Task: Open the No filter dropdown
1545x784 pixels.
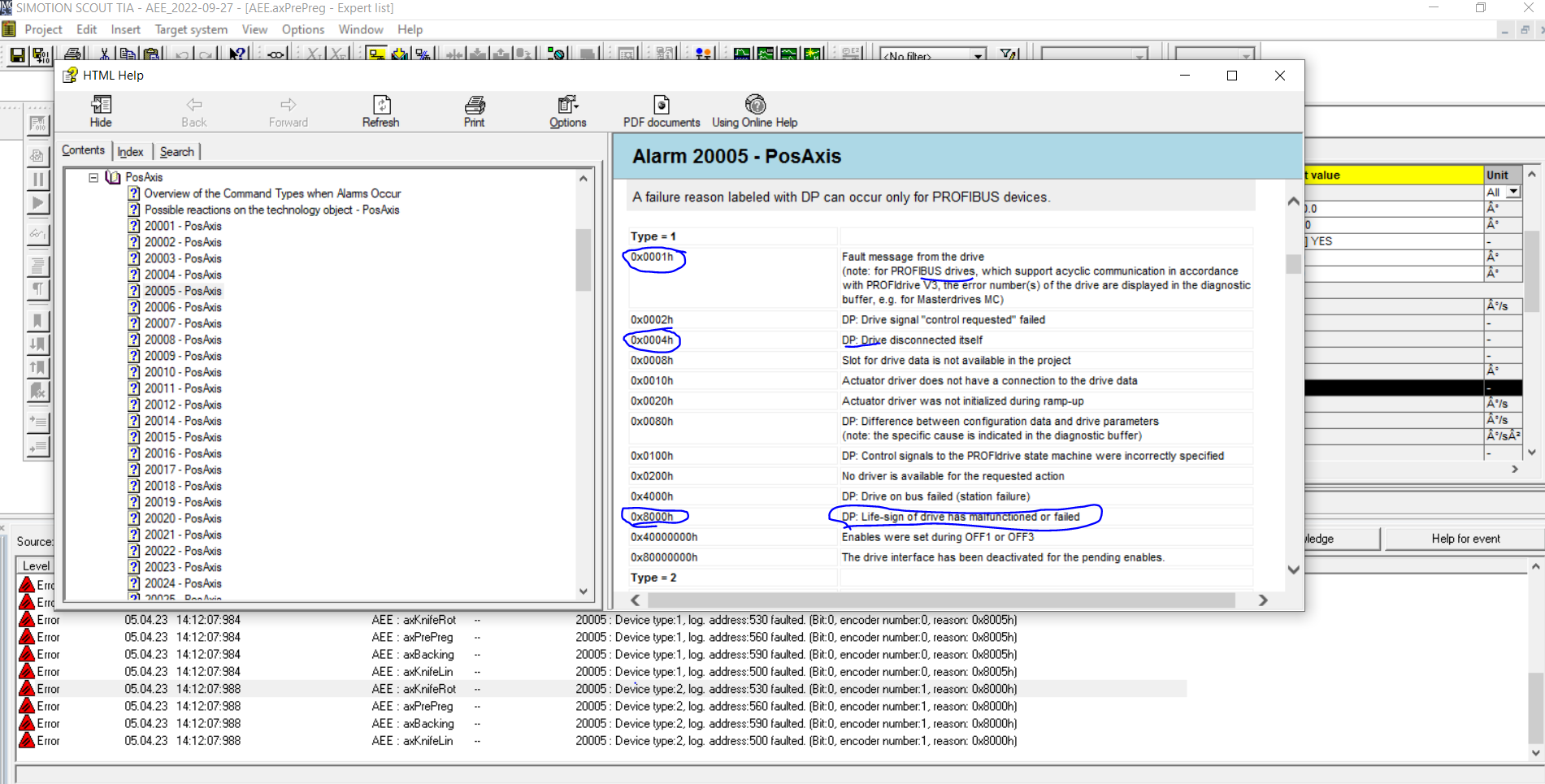Action: point(979,55)
